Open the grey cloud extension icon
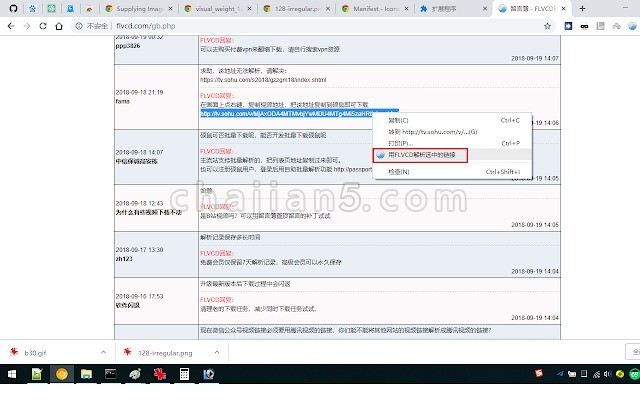Image resolution: width=640 pixels, height=400 pixels. [x=616, y=26]
